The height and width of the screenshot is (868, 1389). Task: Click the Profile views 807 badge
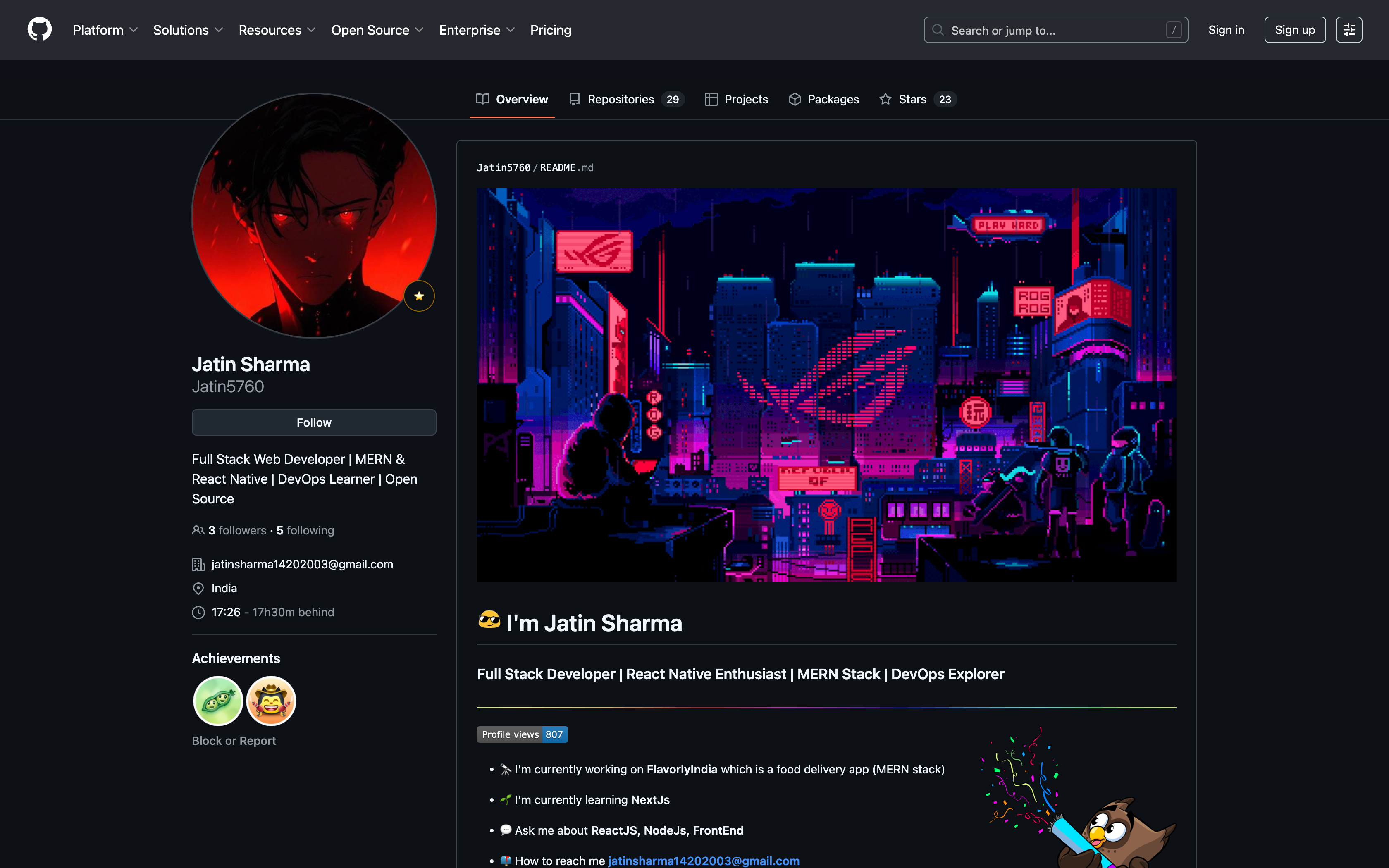522,734
